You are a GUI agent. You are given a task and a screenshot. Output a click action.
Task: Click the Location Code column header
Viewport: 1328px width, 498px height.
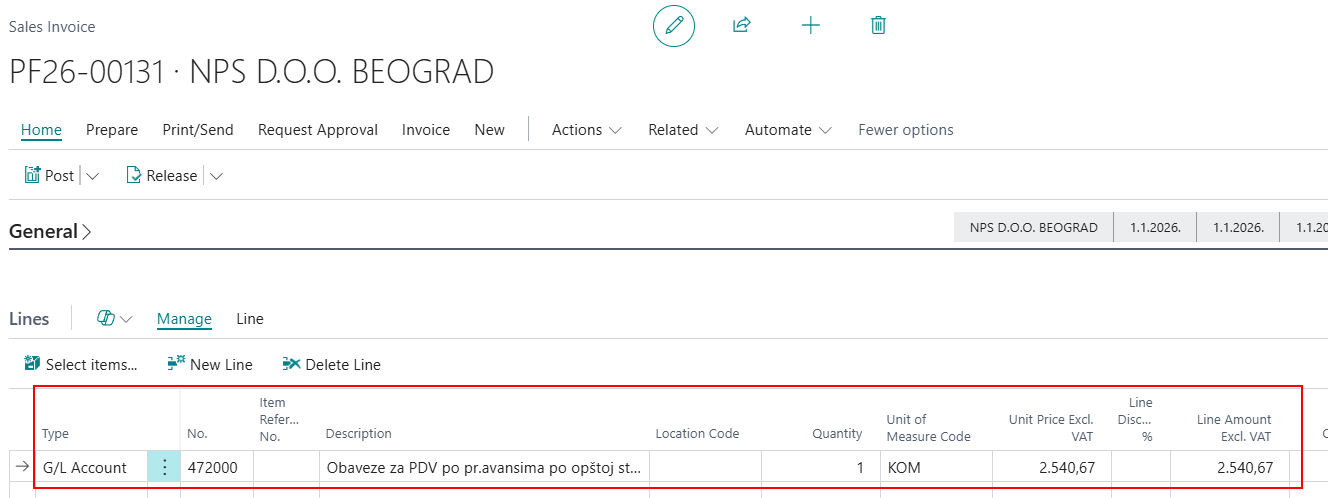[697, 434]
